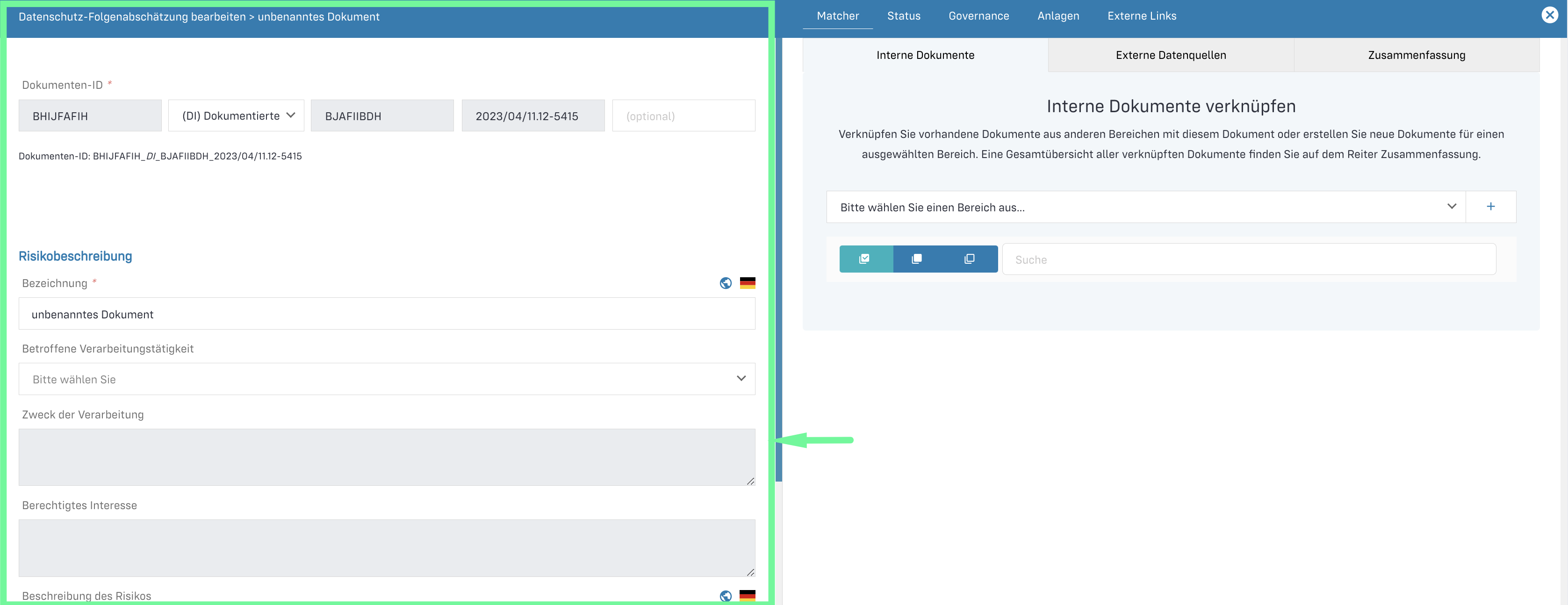Click the German flag beside Bezeichnung
1568x605 pixels.
point(748,283)
